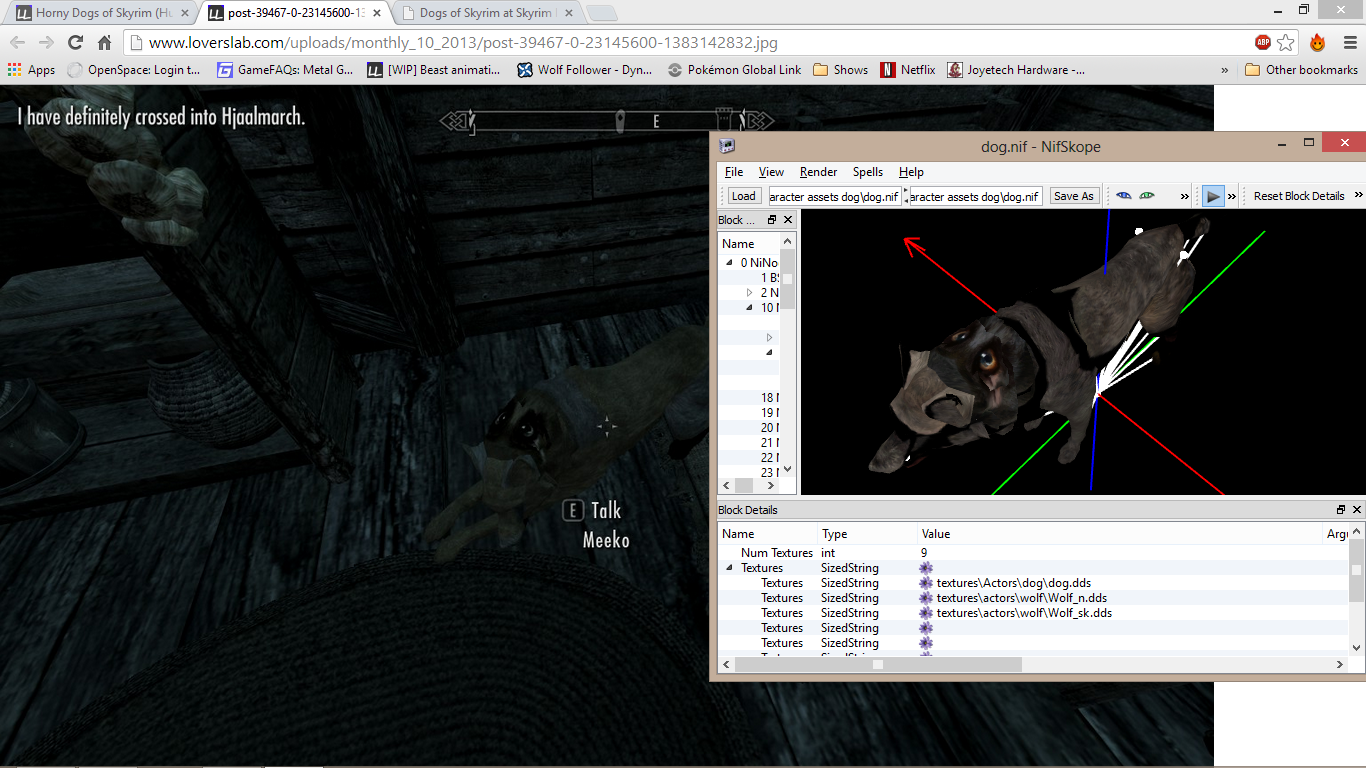The image size is (1366, 768).
Task: Expand the toolbar overflow beside the eye icons
Action: pyautogui.click(x=1185, y=196)
